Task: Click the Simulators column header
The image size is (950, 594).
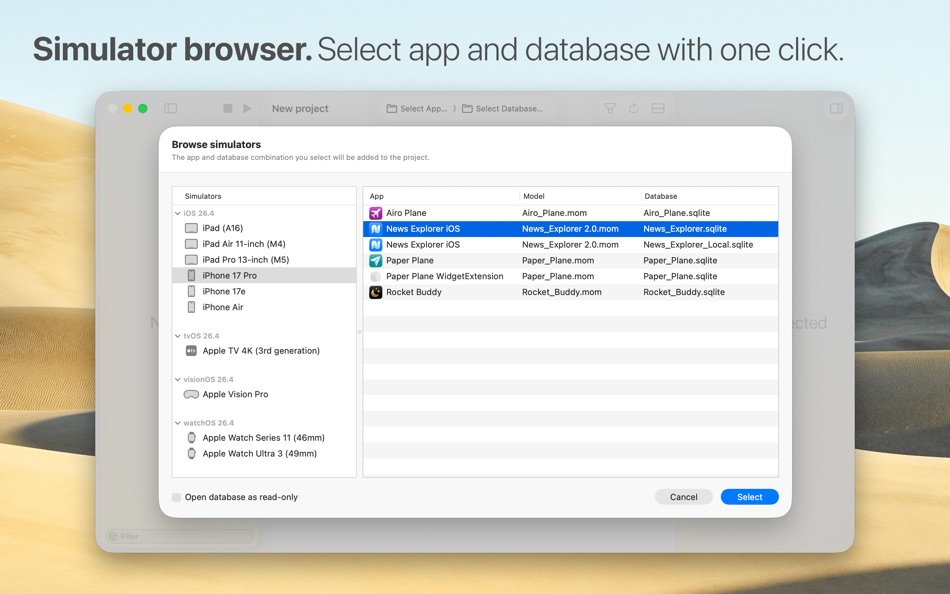Action: point(203,196)
